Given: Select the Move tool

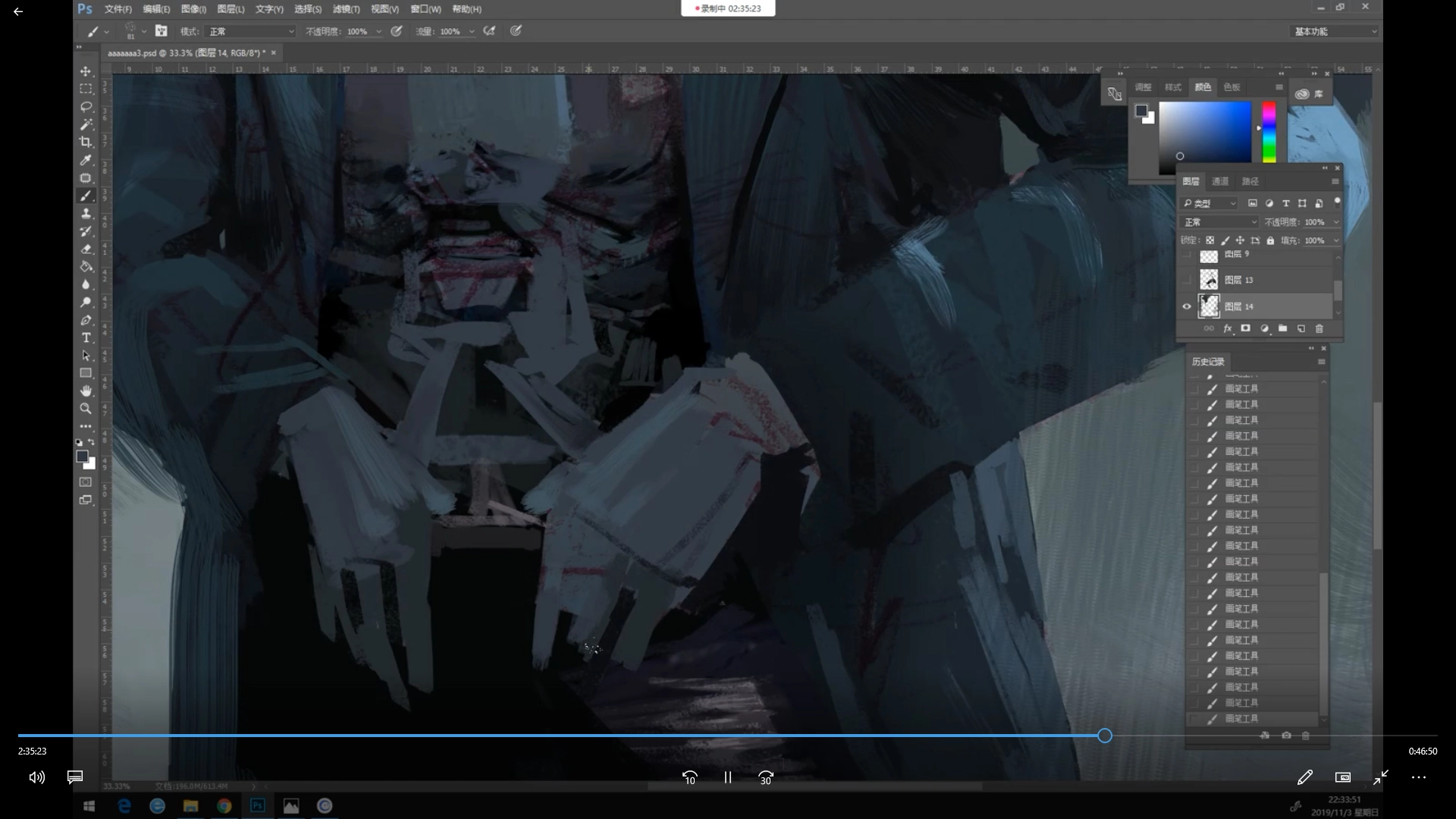Looking at the screenshot, I should pyautogui.click(x=86, y=71).
